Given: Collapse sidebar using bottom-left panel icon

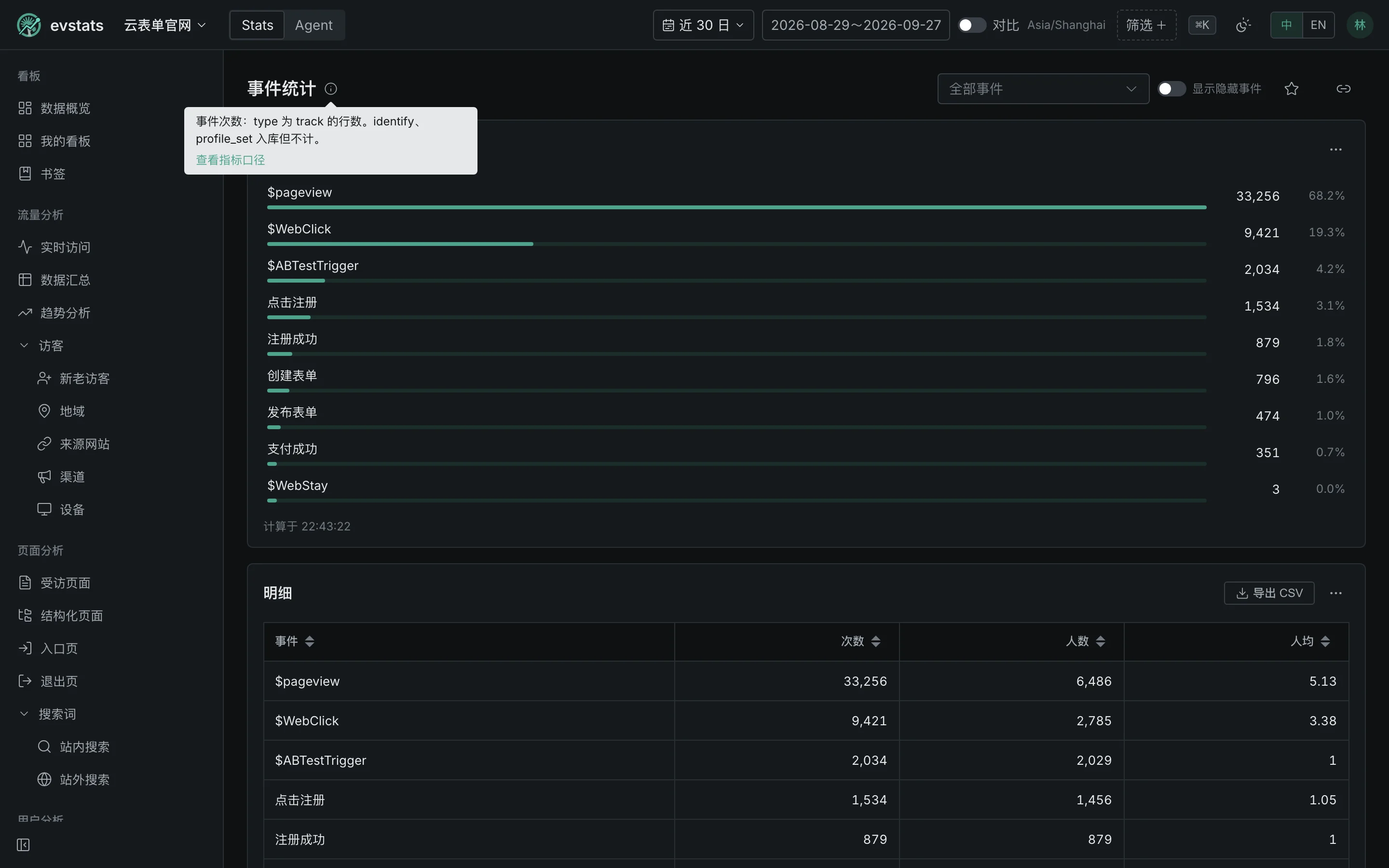Looking at the screenshot, I should click(x=23, y=844).
